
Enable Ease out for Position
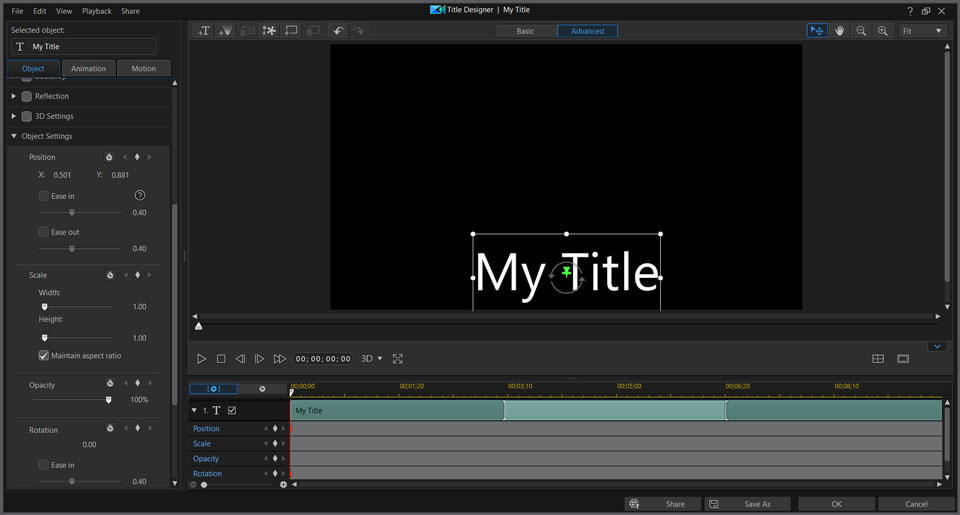pyautogui.click(x=44, y=232)
